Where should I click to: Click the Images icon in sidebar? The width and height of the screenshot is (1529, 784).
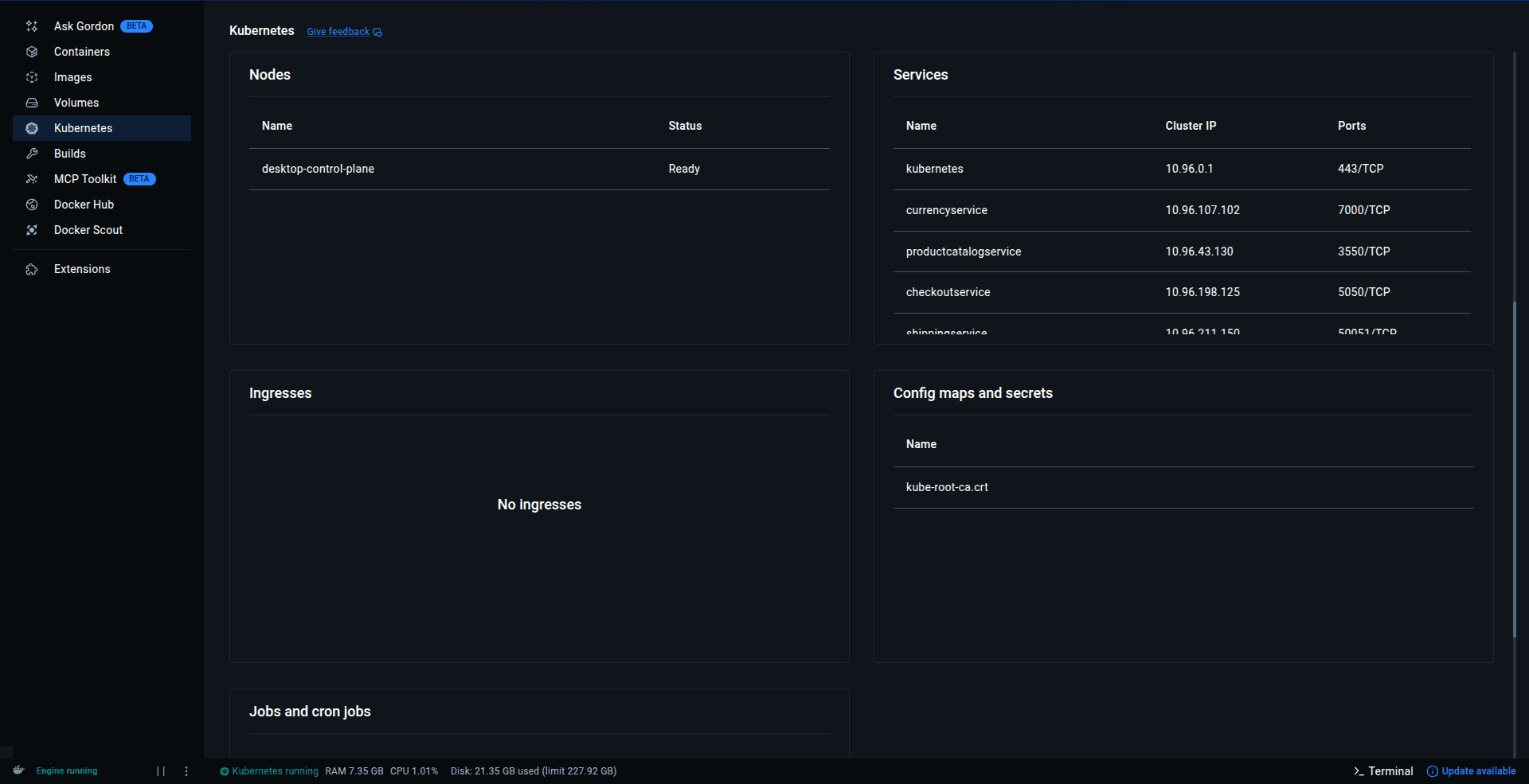pos(32,77)
